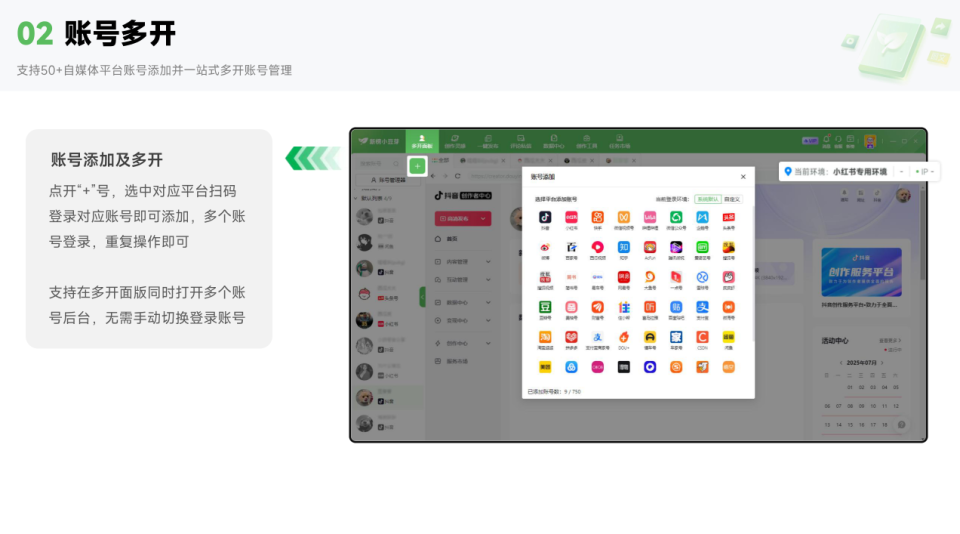This screenshot has width=960, height=534.
Task: Choose the blue 支付宝 platform icon
Action: [x=702, y=307]
